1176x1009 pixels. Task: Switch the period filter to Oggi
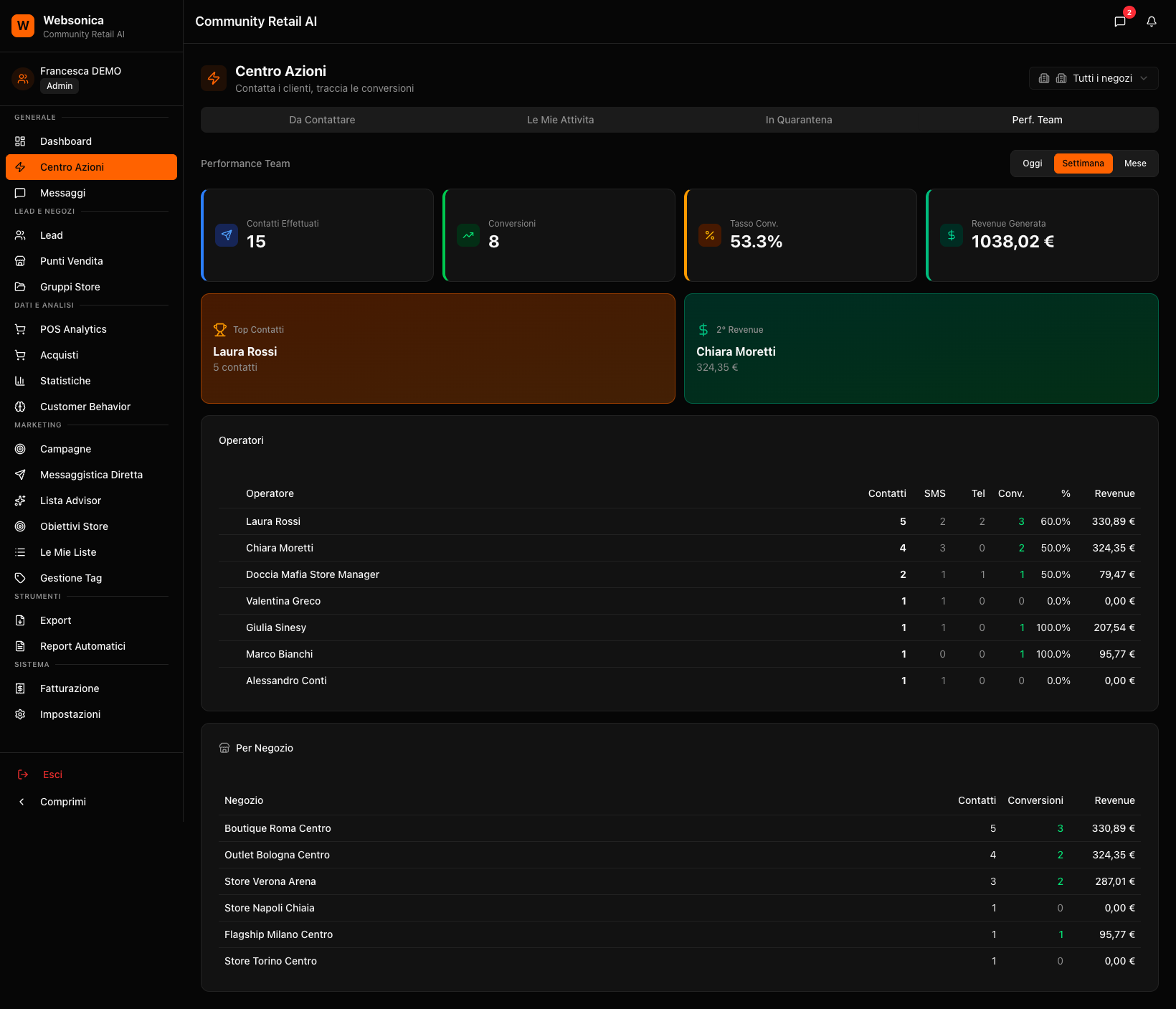click(x=1032, y=163)
